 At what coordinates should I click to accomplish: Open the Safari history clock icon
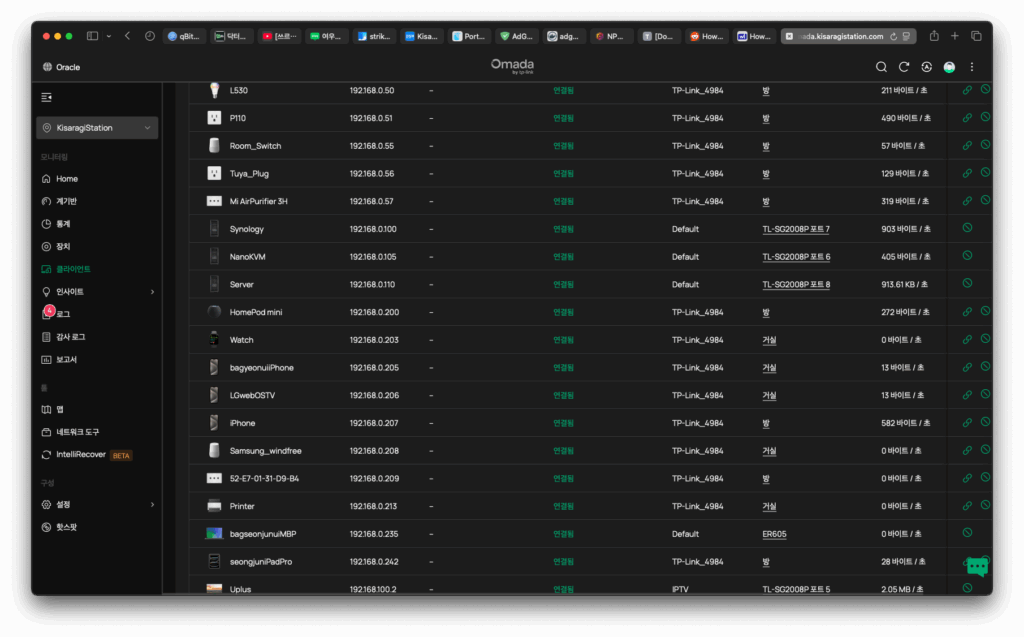point(150,36)
